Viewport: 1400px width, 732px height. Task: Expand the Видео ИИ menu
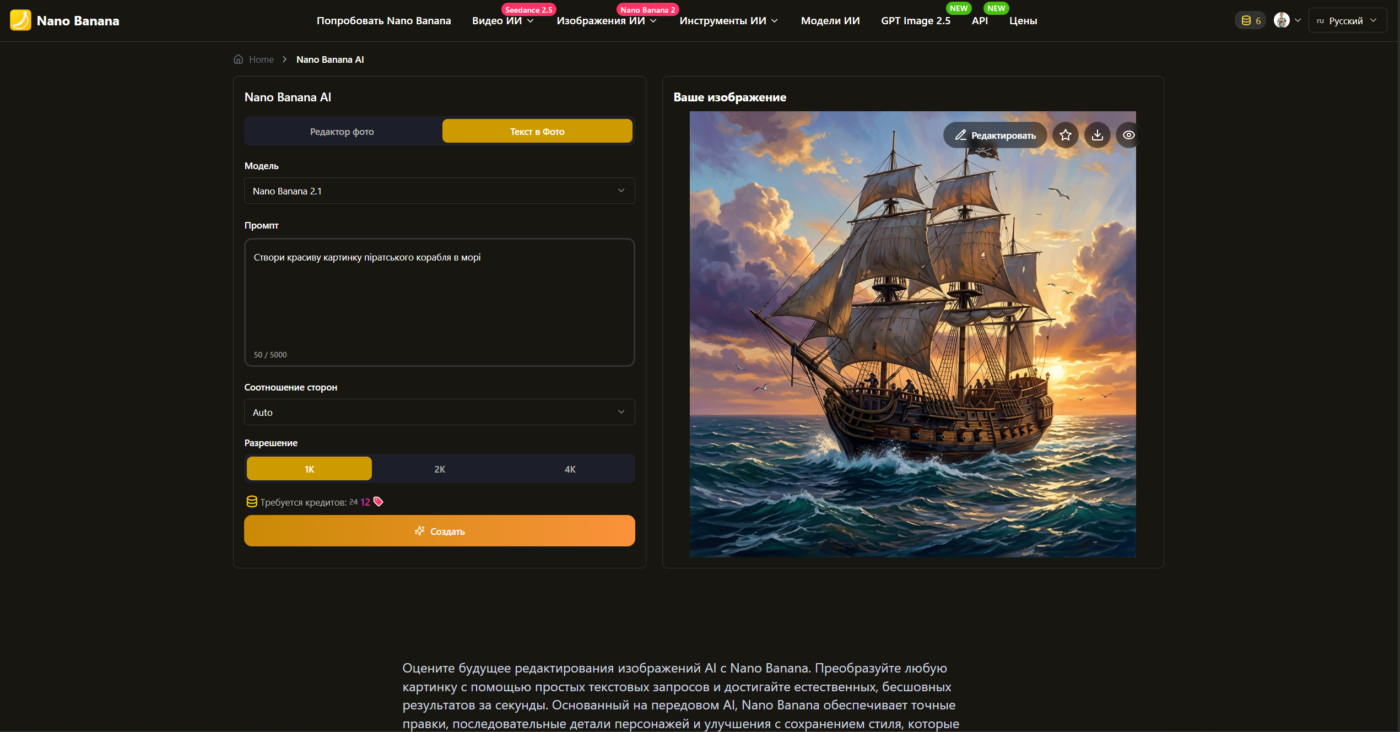(503, 21)
